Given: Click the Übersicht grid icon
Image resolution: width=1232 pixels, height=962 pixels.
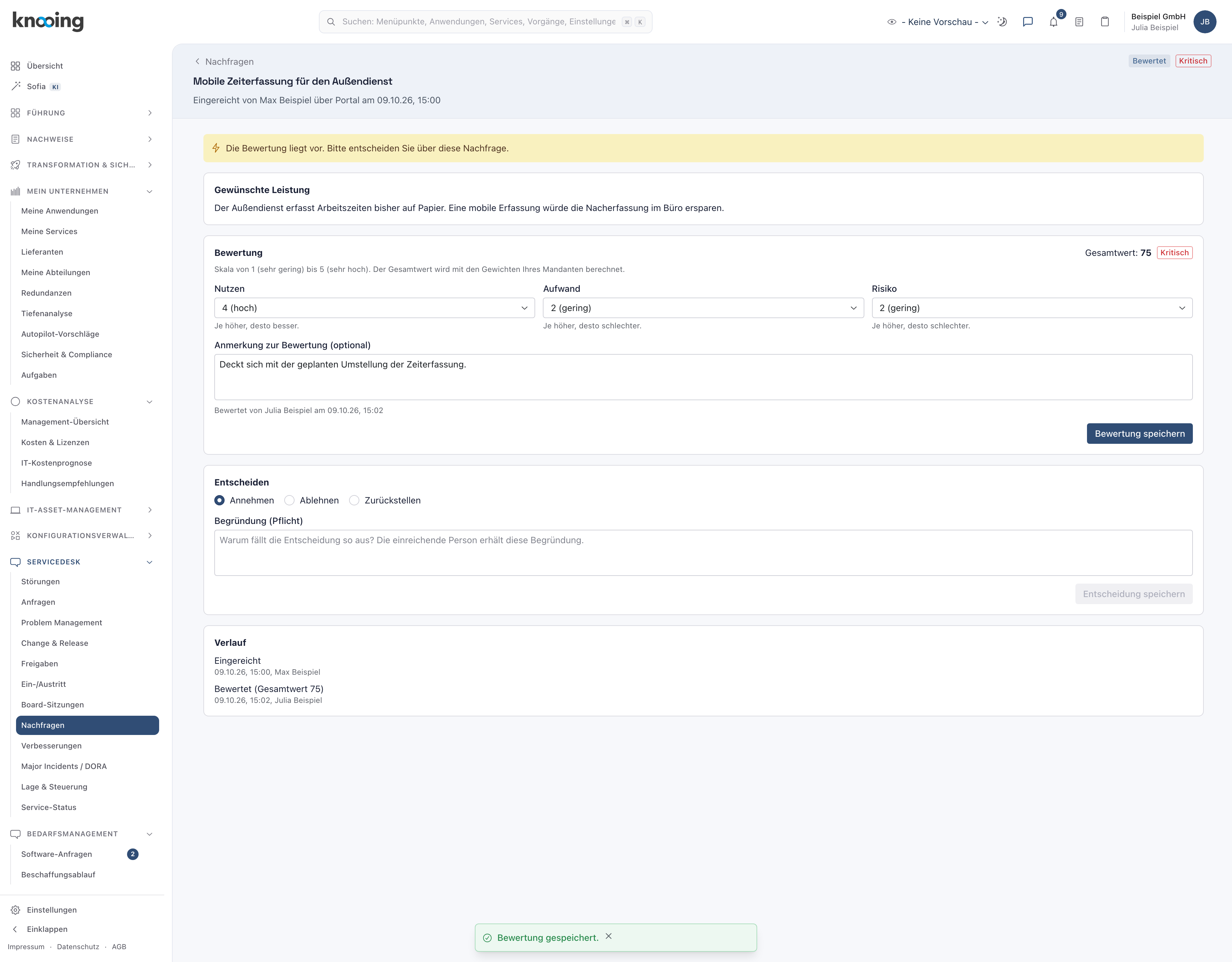Looking at the screenshot, I should [x=15, y=66].
